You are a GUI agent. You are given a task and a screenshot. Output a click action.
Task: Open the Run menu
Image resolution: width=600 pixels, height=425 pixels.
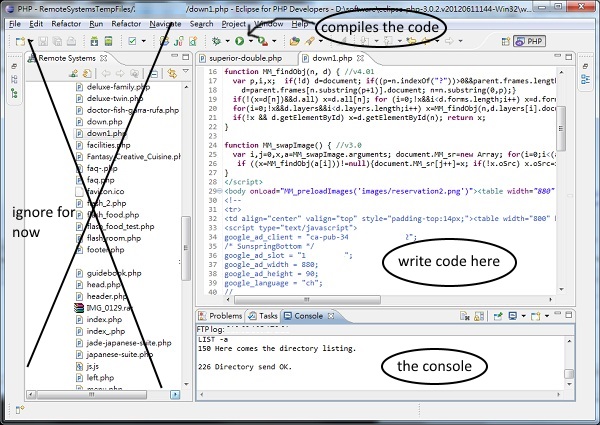click(x=96, y=24)
